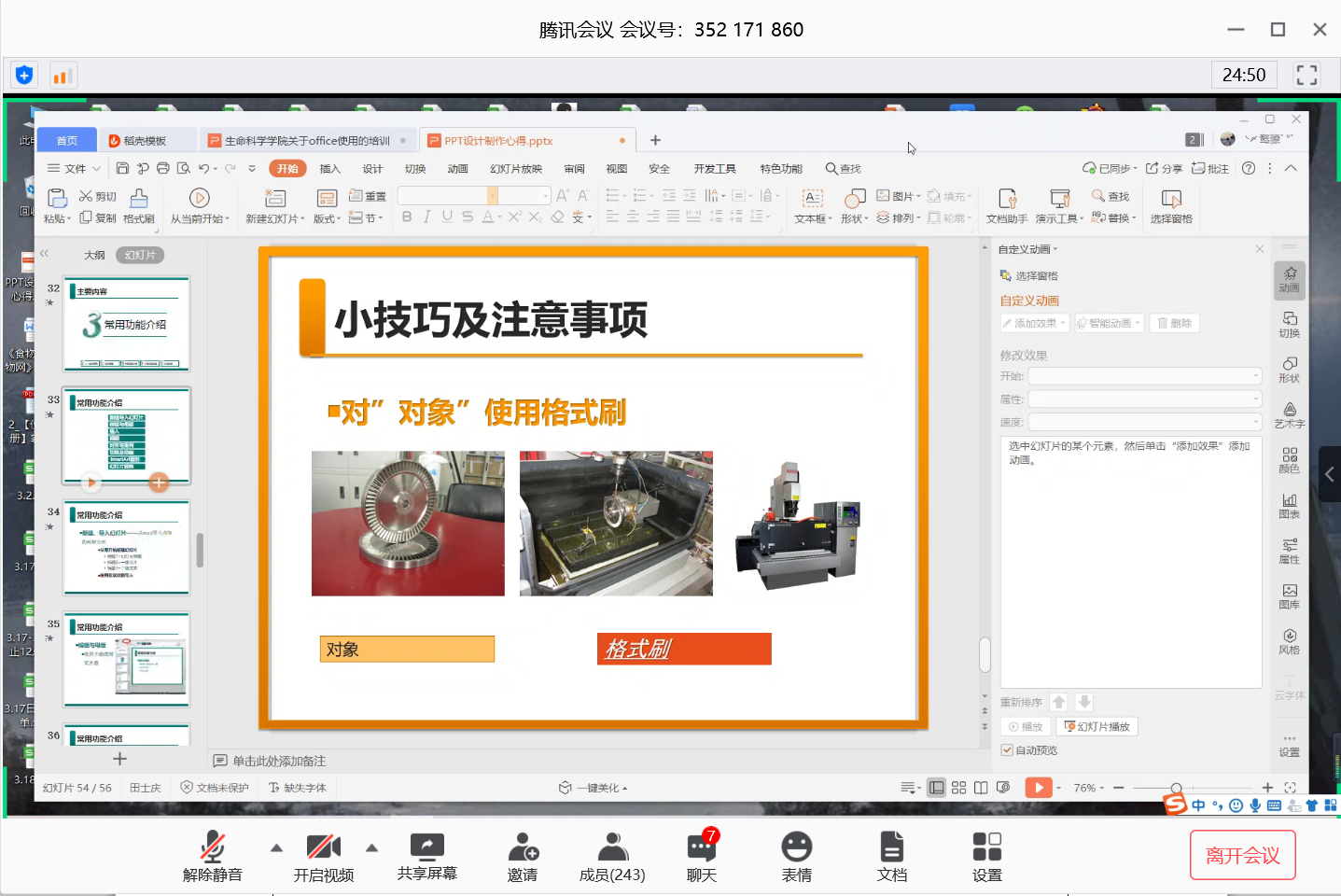
Task: Start sharing with 共享屏幕 icon
Action: (x=426, y=847)
